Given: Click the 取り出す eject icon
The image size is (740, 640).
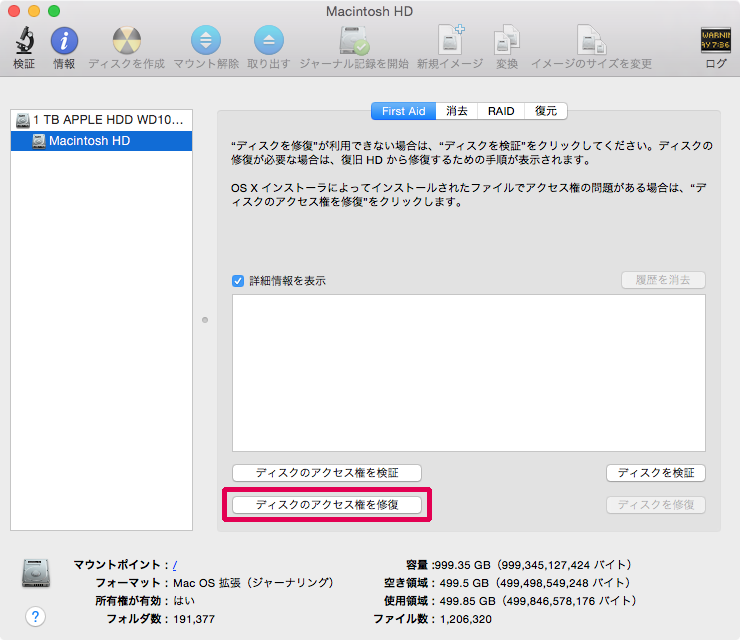Looking at the screenshot, I should [x=269, y=40].
